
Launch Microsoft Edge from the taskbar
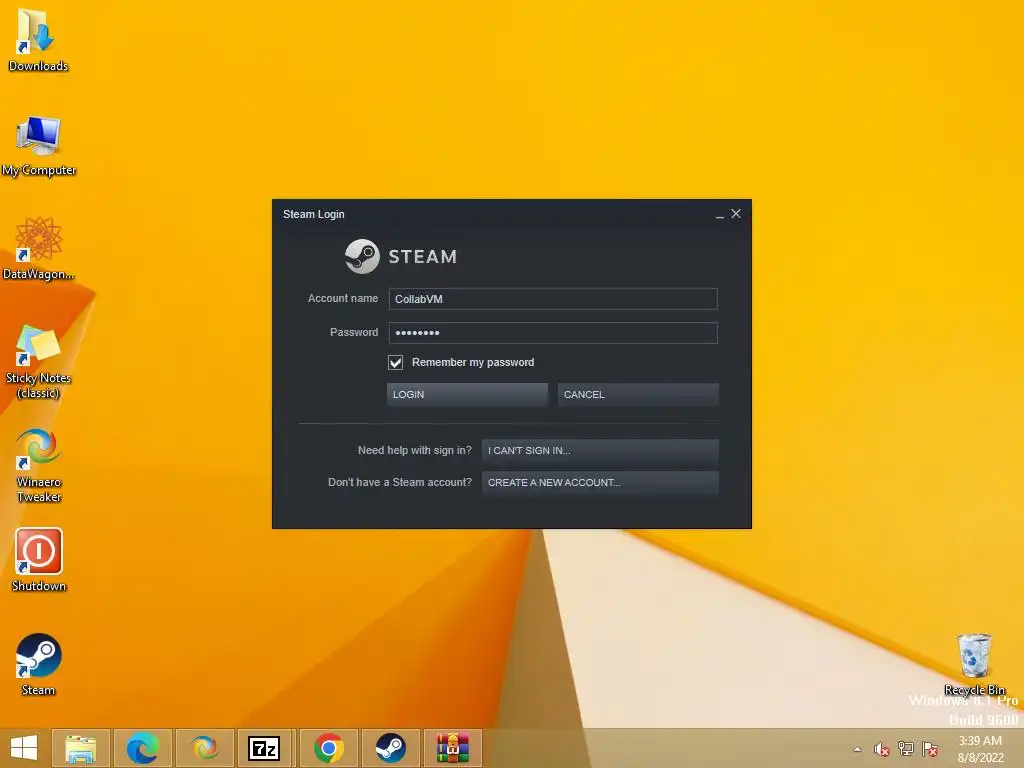[142, 748]
